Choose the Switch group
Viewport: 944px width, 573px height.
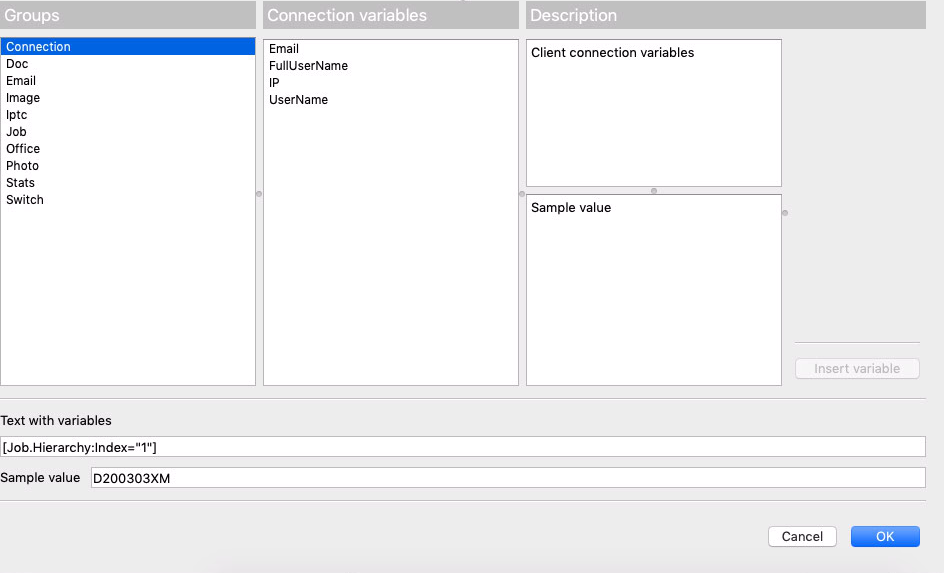tap(25, 200)
